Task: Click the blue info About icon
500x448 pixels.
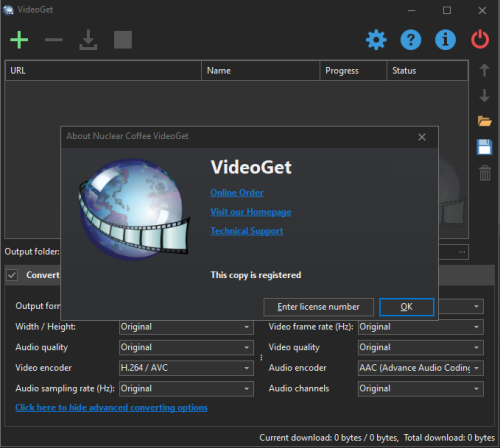Action: click(x=445, y=40)
